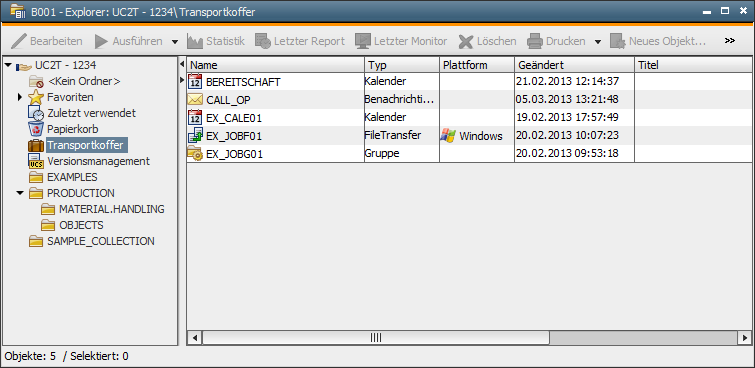Open the Ausführen dropdown arrow
This screenshot has height=368, width=755.
pos(175,42)
